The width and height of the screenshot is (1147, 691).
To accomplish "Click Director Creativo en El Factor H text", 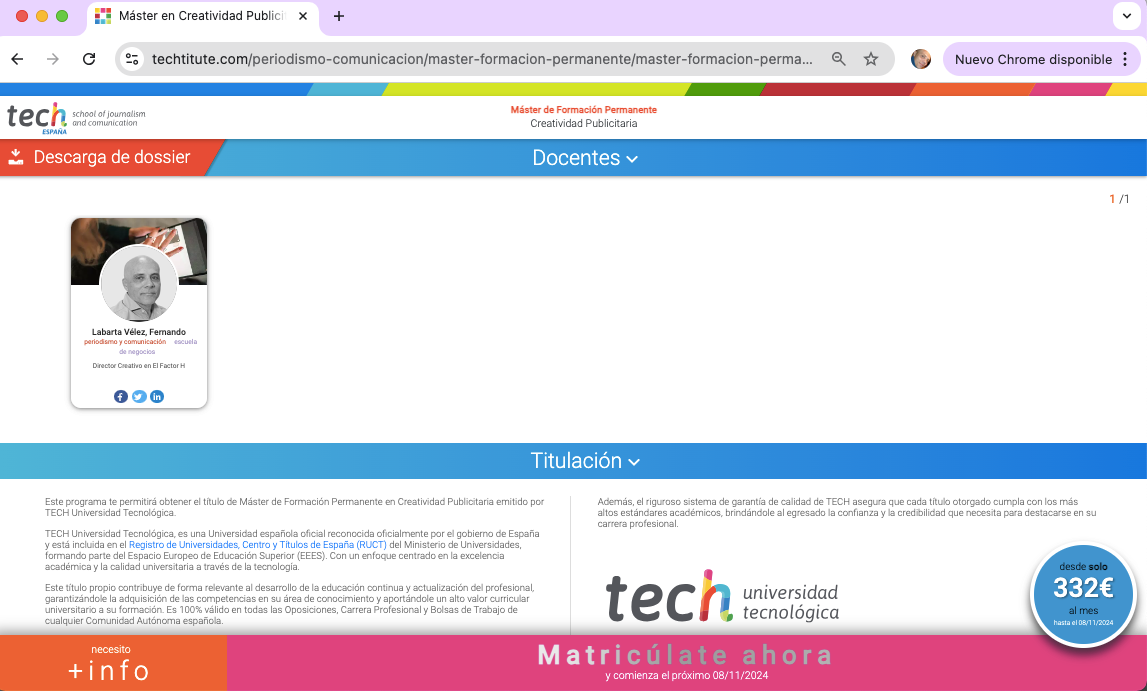I will coord(139,366).
